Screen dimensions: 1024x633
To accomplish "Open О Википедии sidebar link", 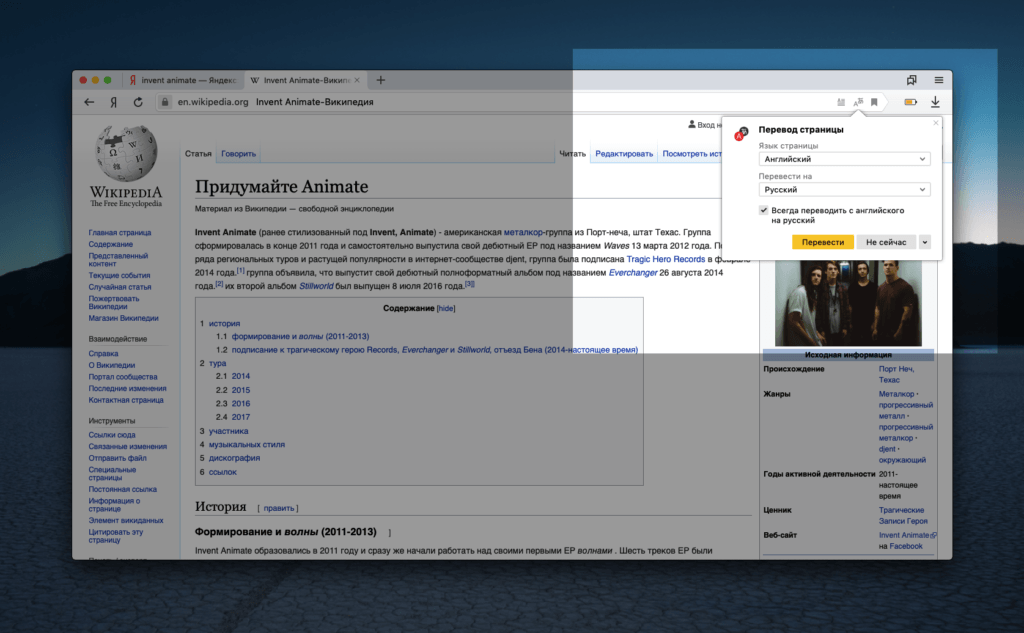I will pyautogui.click(x=112, y=365).
